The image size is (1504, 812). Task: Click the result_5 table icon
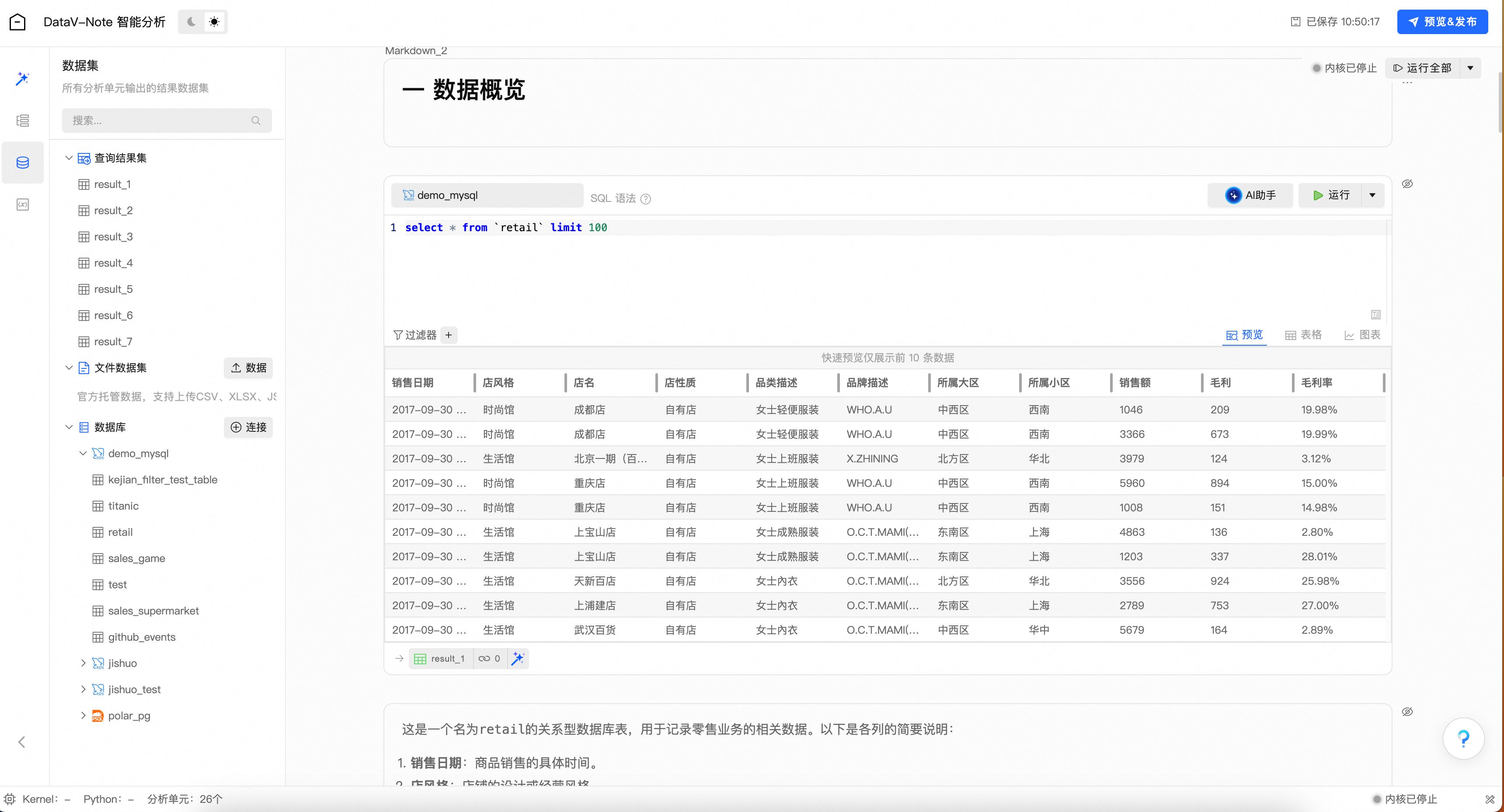[84, 290]
